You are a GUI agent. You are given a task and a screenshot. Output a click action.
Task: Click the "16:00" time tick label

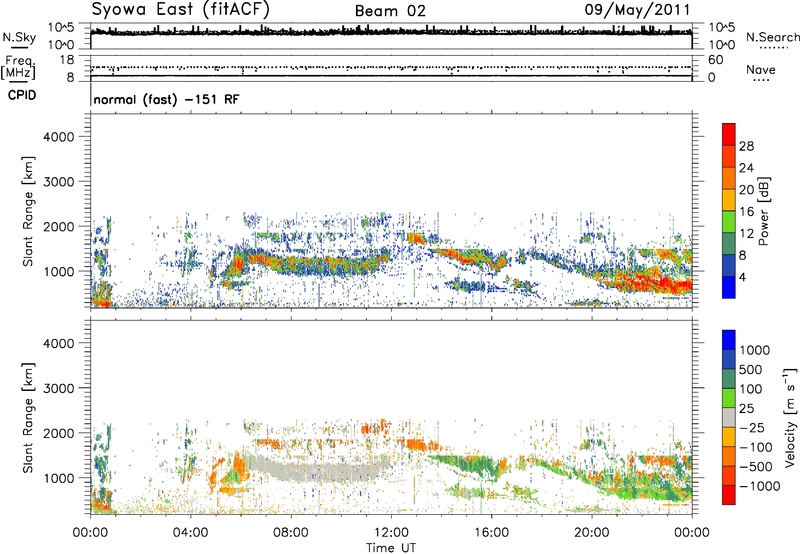(491, 533)
